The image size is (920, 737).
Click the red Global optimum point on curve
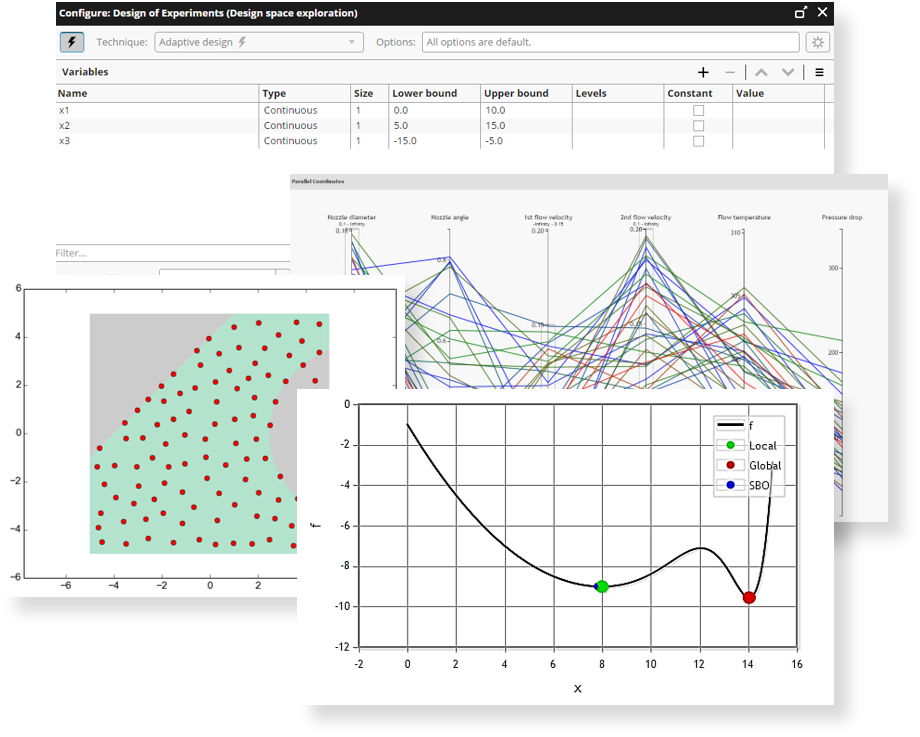(749, 598)
